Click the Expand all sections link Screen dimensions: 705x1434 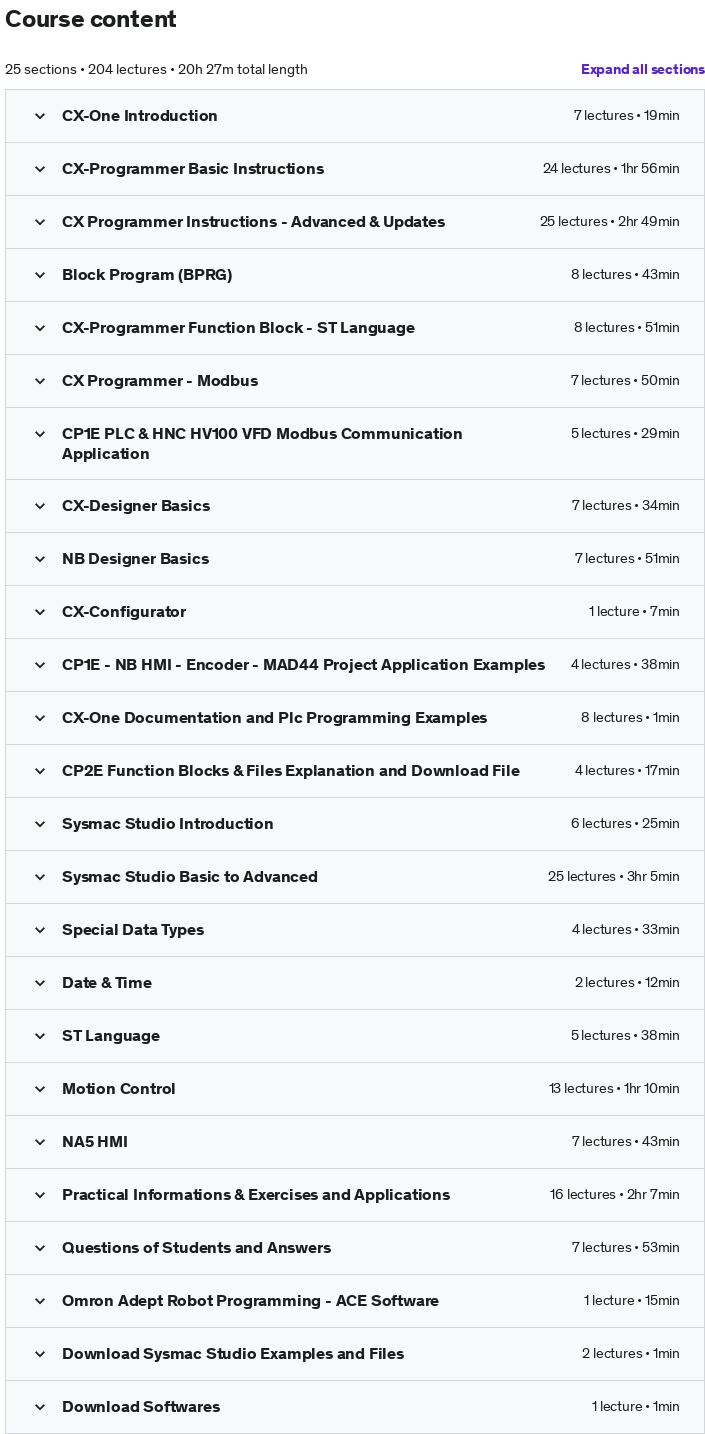coord(642,70)
